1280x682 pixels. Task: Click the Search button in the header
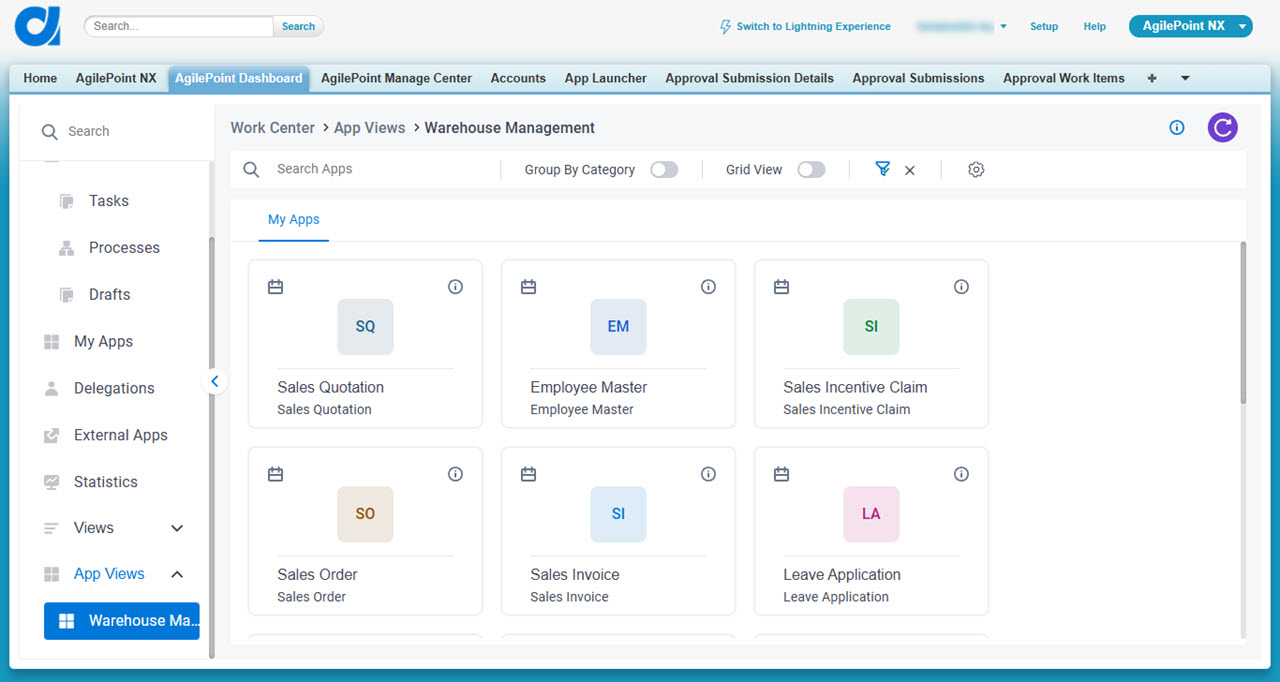[x=298, y=27]
